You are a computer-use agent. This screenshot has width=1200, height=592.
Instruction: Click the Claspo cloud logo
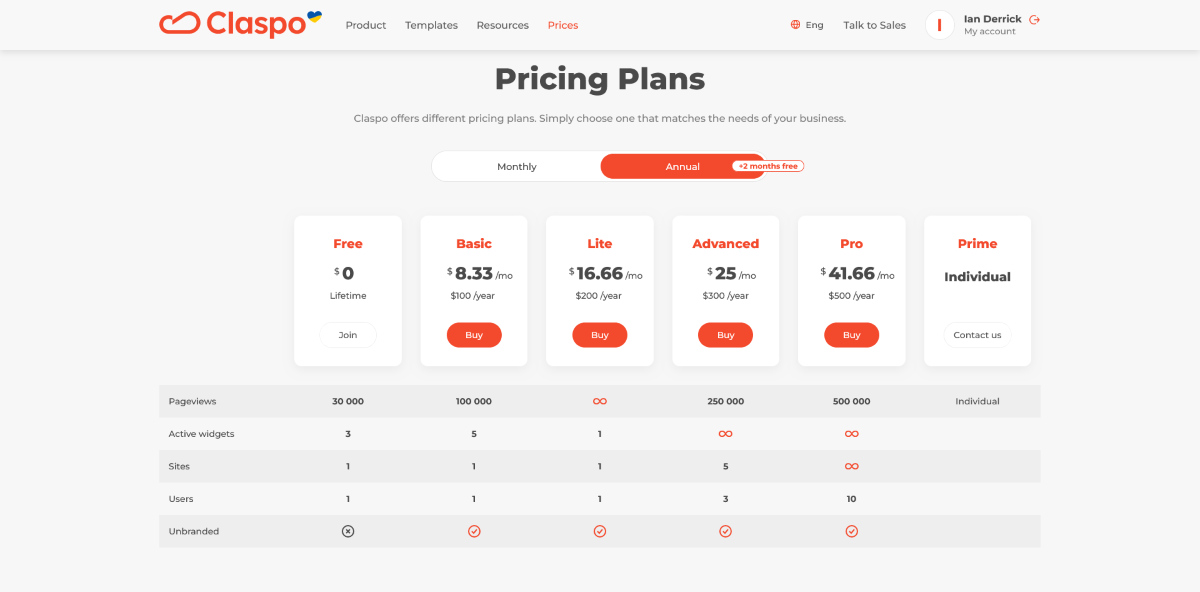180,23
